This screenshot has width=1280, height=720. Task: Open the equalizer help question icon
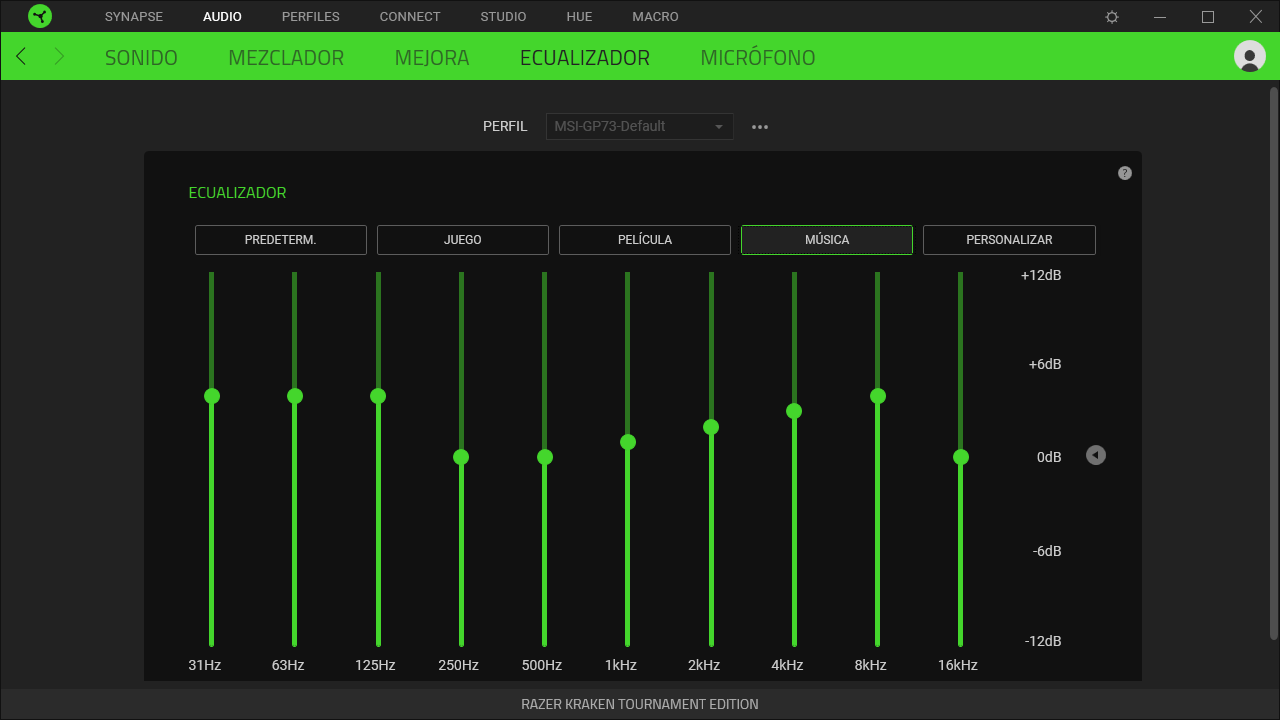click(x=1125, y=173)
